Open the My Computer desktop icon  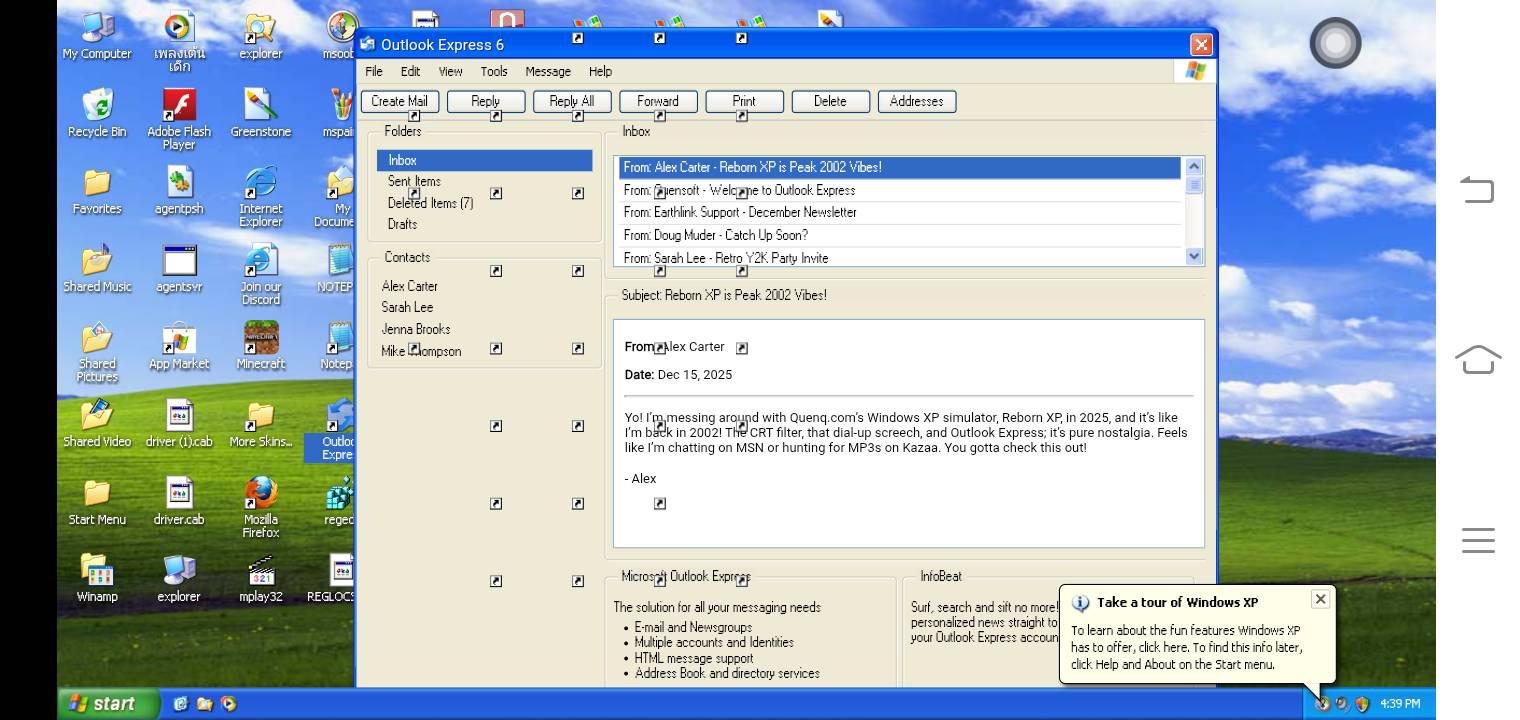(x=97, y=36)
